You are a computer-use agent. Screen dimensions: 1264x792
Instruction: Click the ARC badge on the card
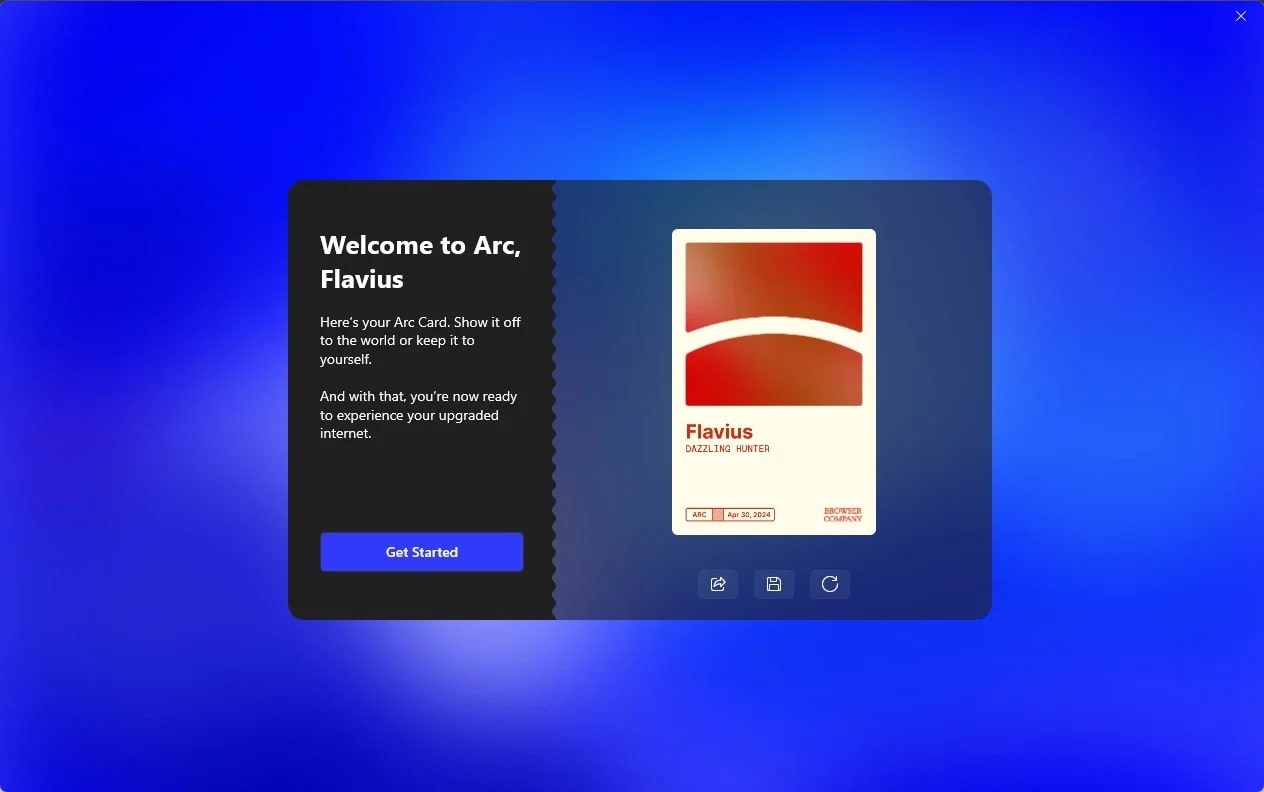tap(699, 515)
